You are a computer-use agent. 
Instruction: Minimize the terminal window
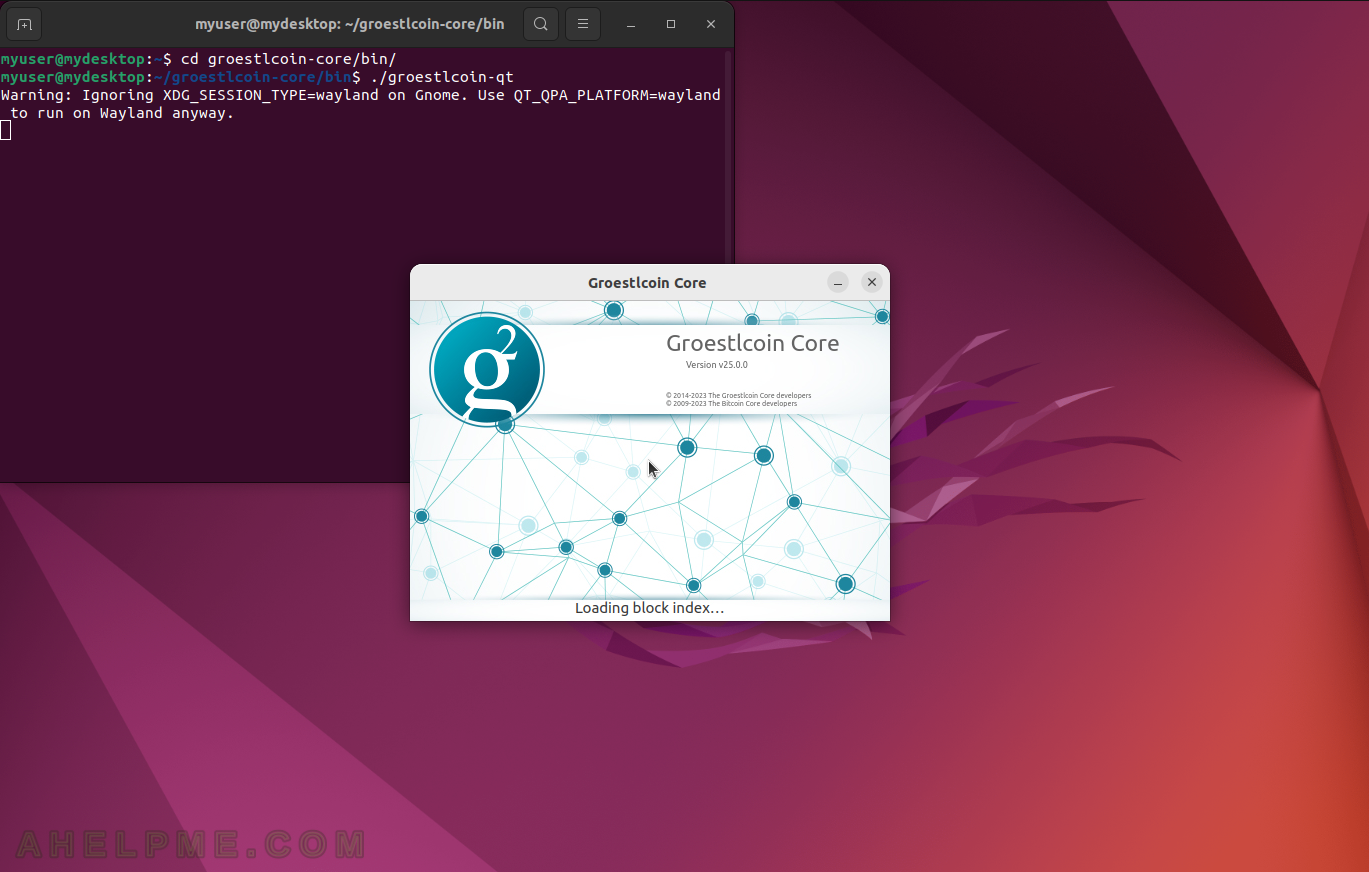(x=631, y=24)
